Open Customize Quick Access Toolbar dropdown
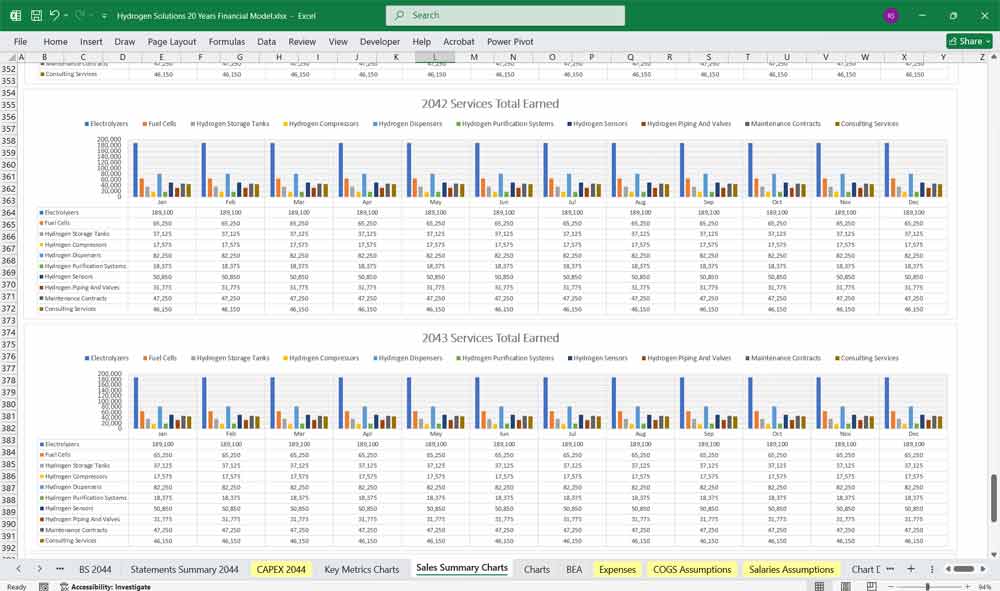The height and width of the screenshot is (591, 1000). coord(105,16)
